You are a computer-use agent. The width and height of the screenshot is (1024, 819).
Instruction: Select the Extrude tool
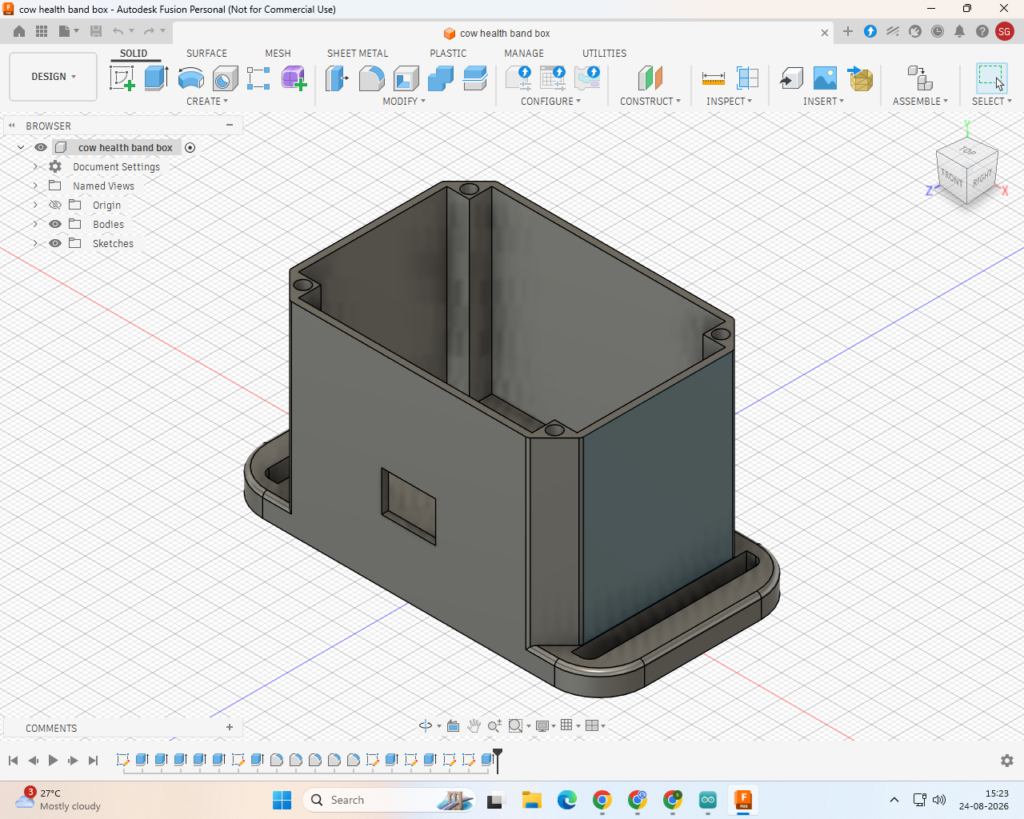(x=156, y=78)
